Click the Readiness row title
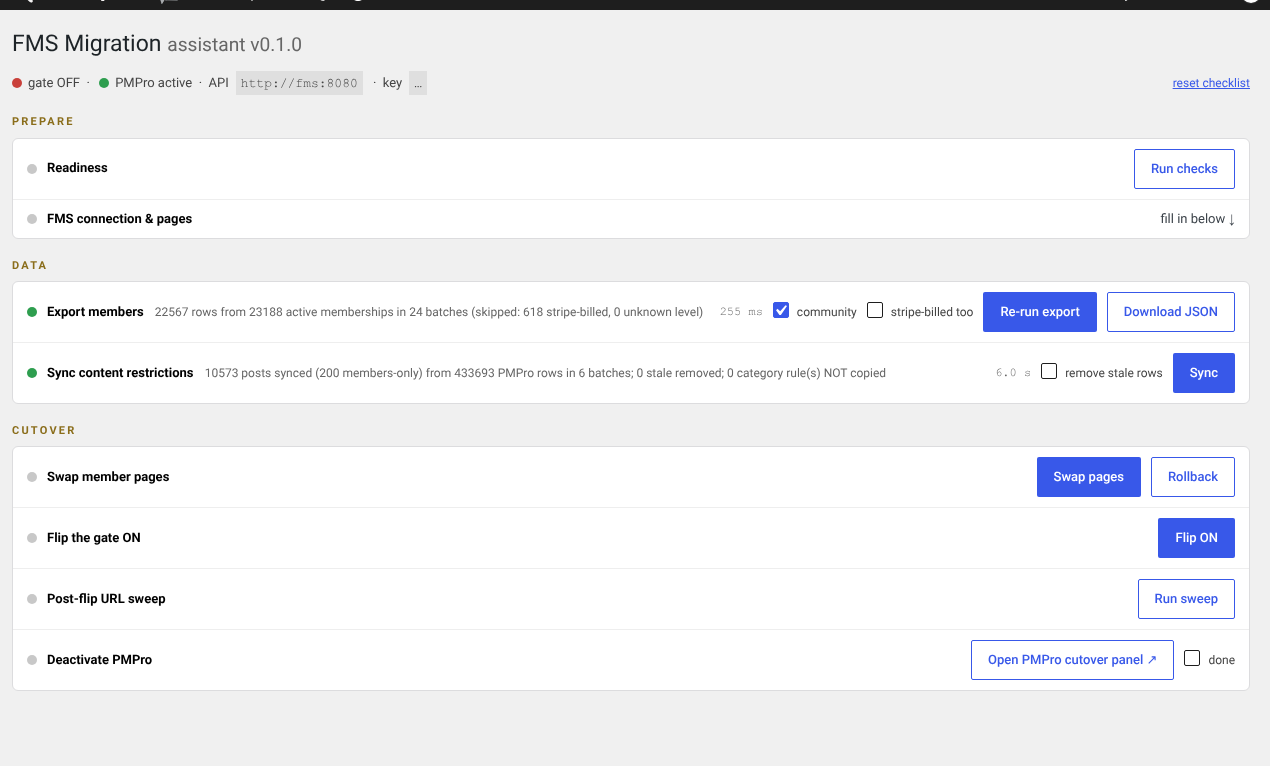 pos(77,168)
